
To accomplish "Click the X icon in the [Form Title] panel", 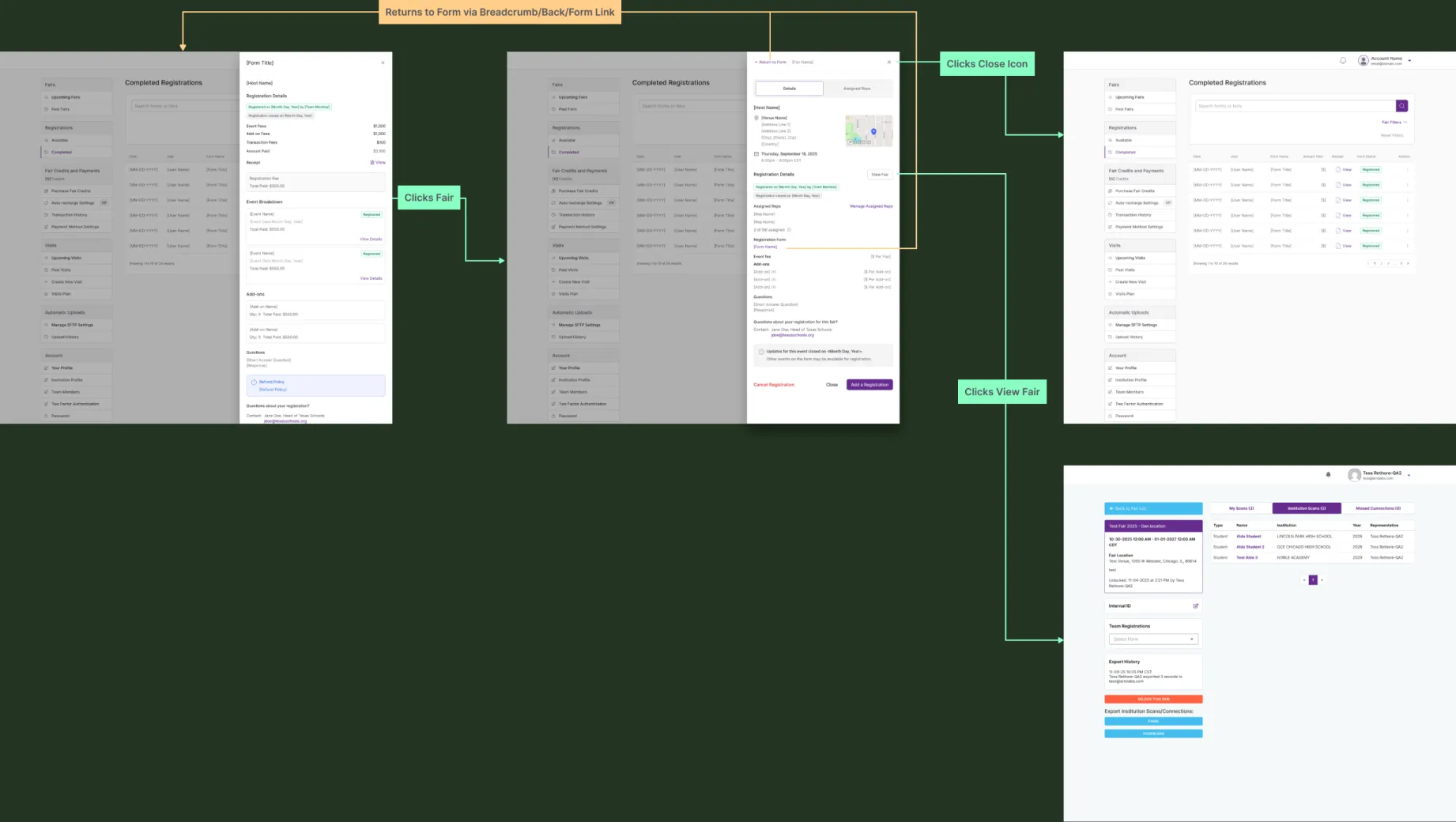I will click(383, 62).
